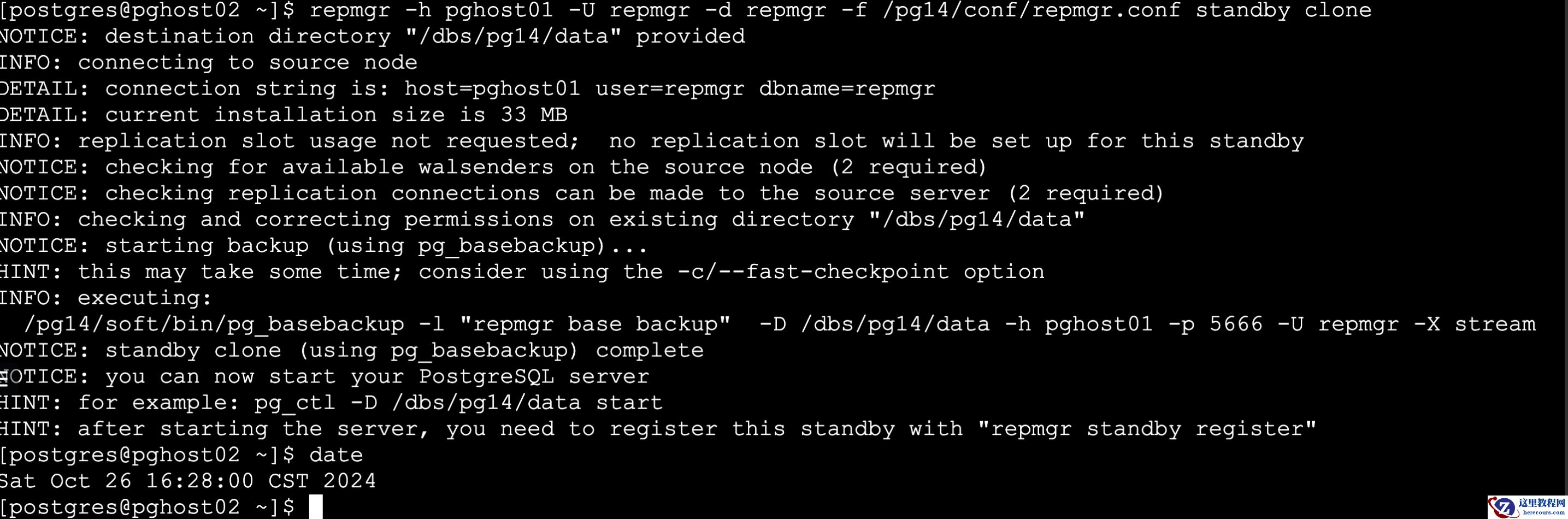Image resolution: width=1568 pixels, height=519 pixels.
Task: Click the site logo icon in the corner
Action: pyautogui.click(x=1502, y=507)
